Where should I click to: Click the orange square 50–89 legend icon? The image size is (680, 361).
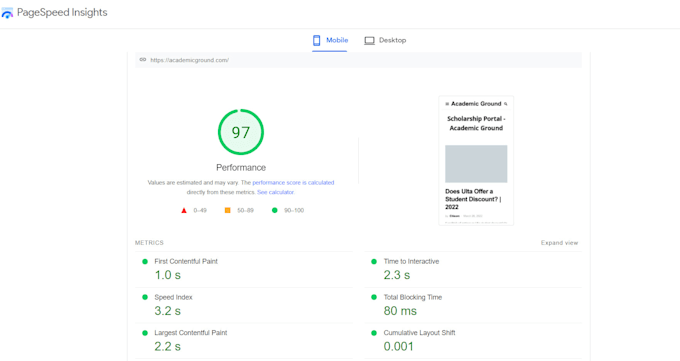(227, 210)
